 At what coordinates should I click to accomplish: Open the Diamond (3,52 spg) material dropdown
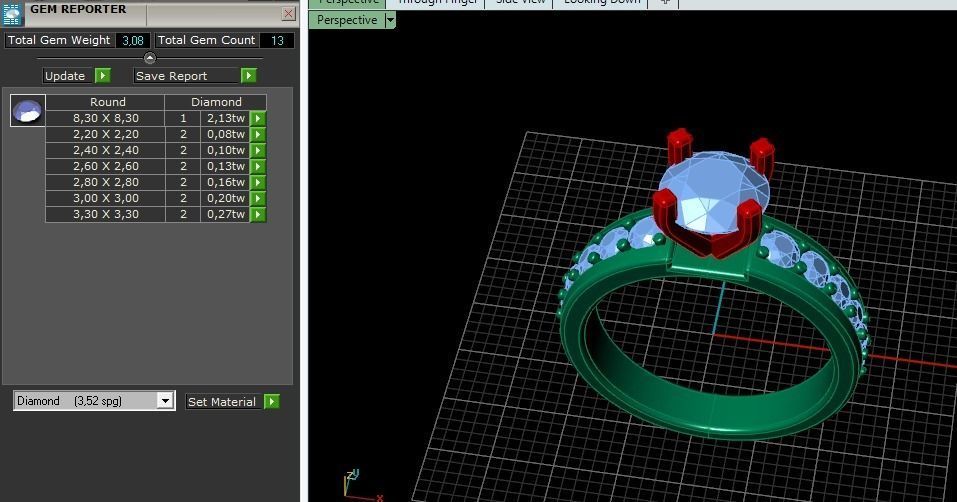click(165, 401)
